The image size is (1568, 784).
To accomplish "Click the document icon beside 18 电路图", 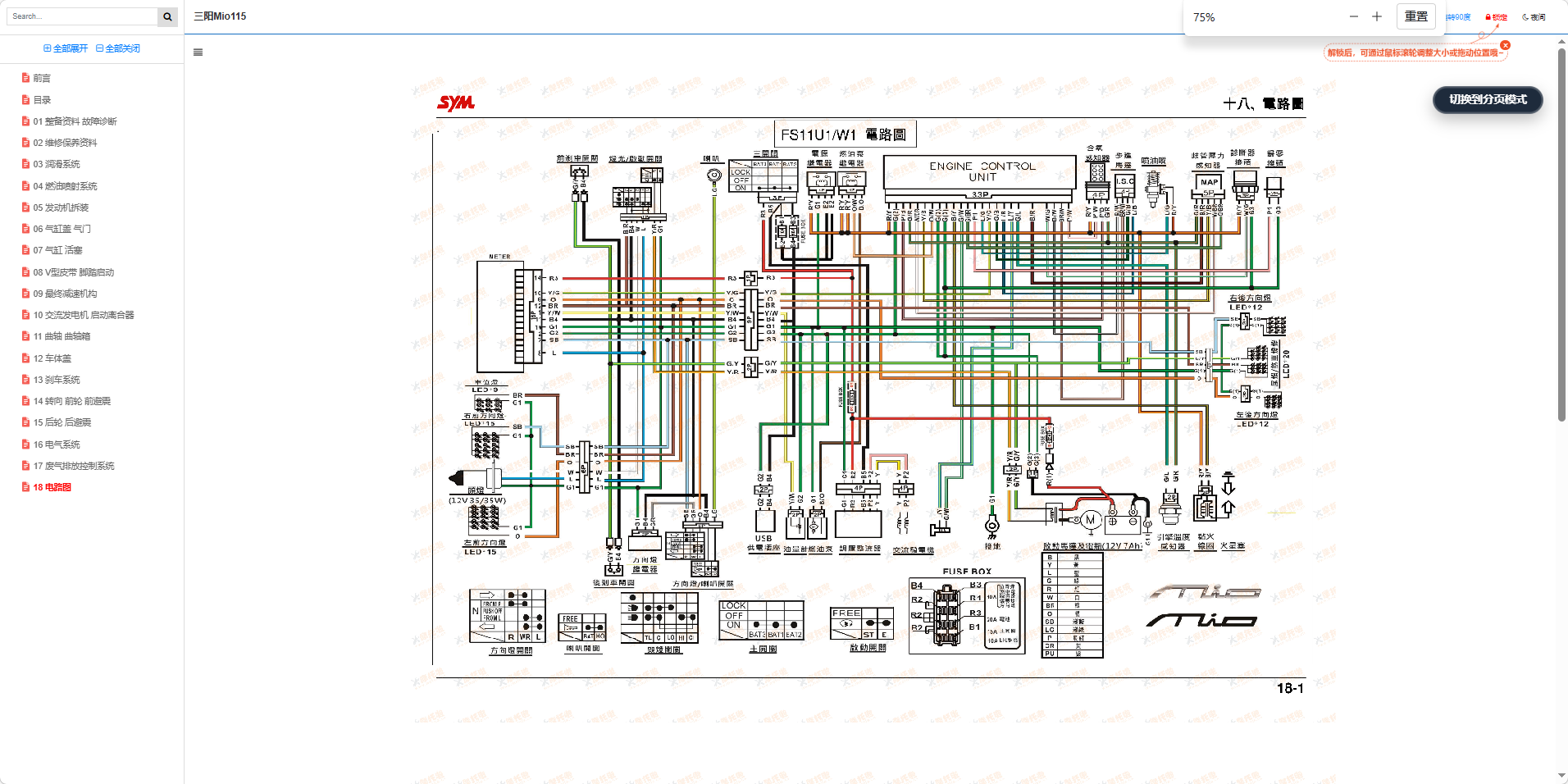I will click(x=26, y=487).
